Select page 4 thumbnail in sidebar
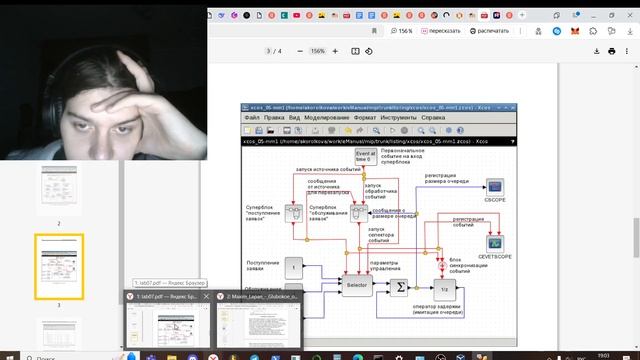Viewport: 640px width, 360px height. point(59,335)
